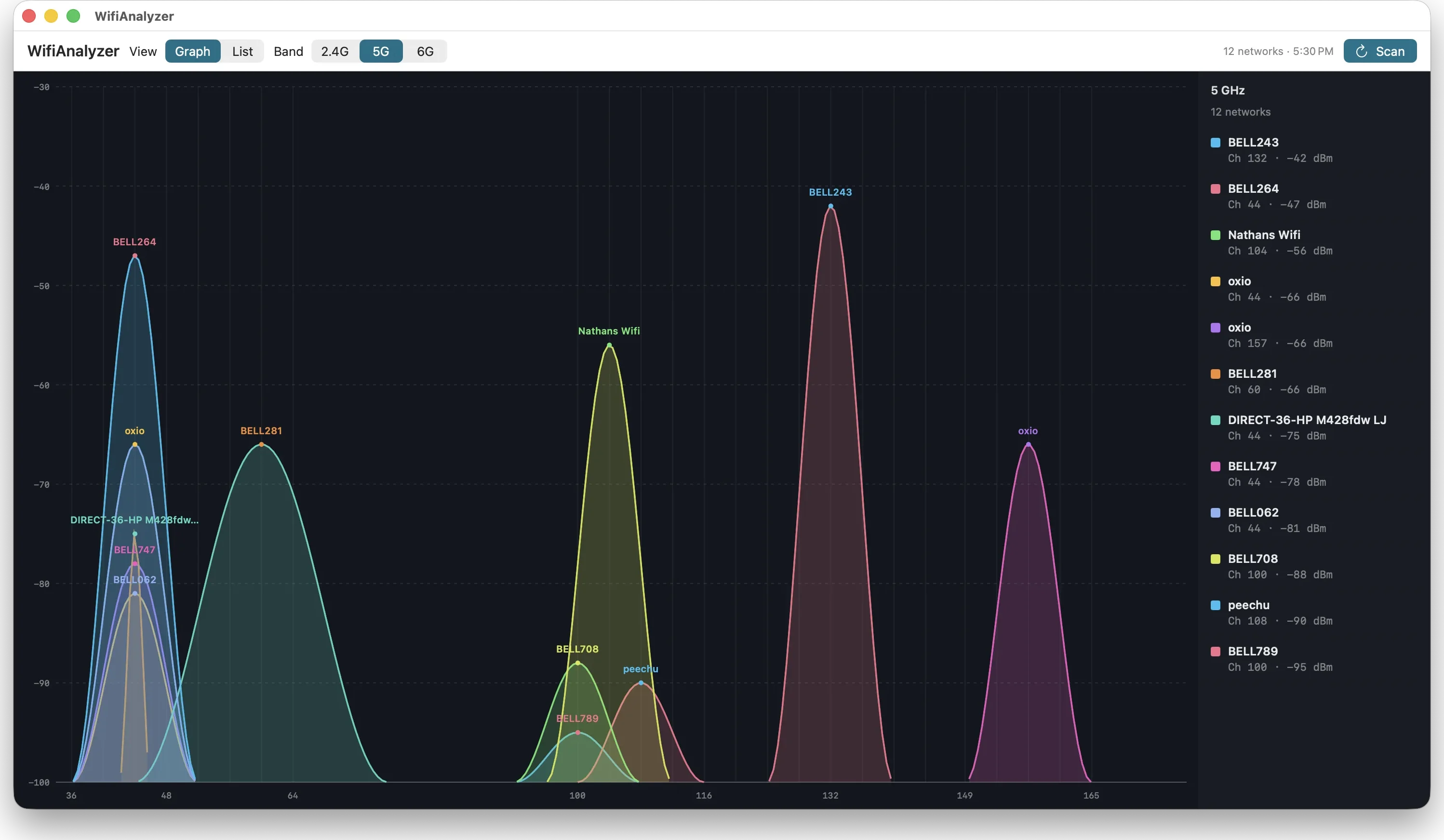This screenshot has width=1444, height=840.
Task: Select oxio Ch 44 network entry
Action: [1313, 289]
